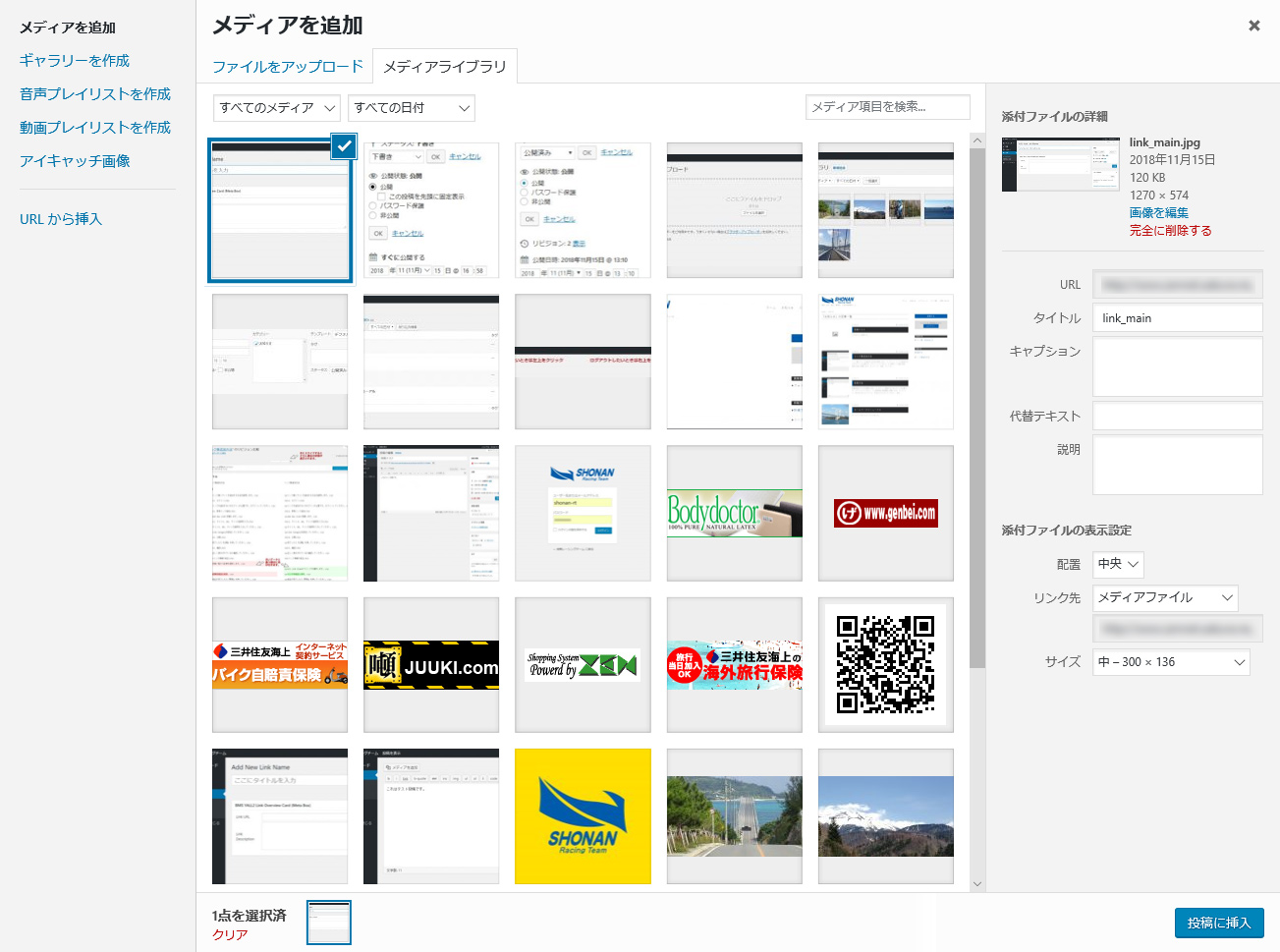
Task: Select the www.genbei.com red banner
Action: [x=885, y=513]
